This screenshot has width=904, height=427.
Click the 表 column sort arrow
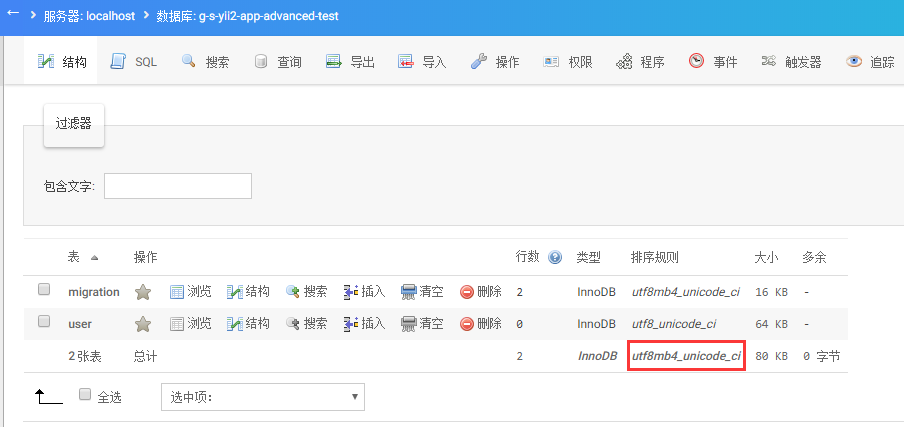pos(95,258)
